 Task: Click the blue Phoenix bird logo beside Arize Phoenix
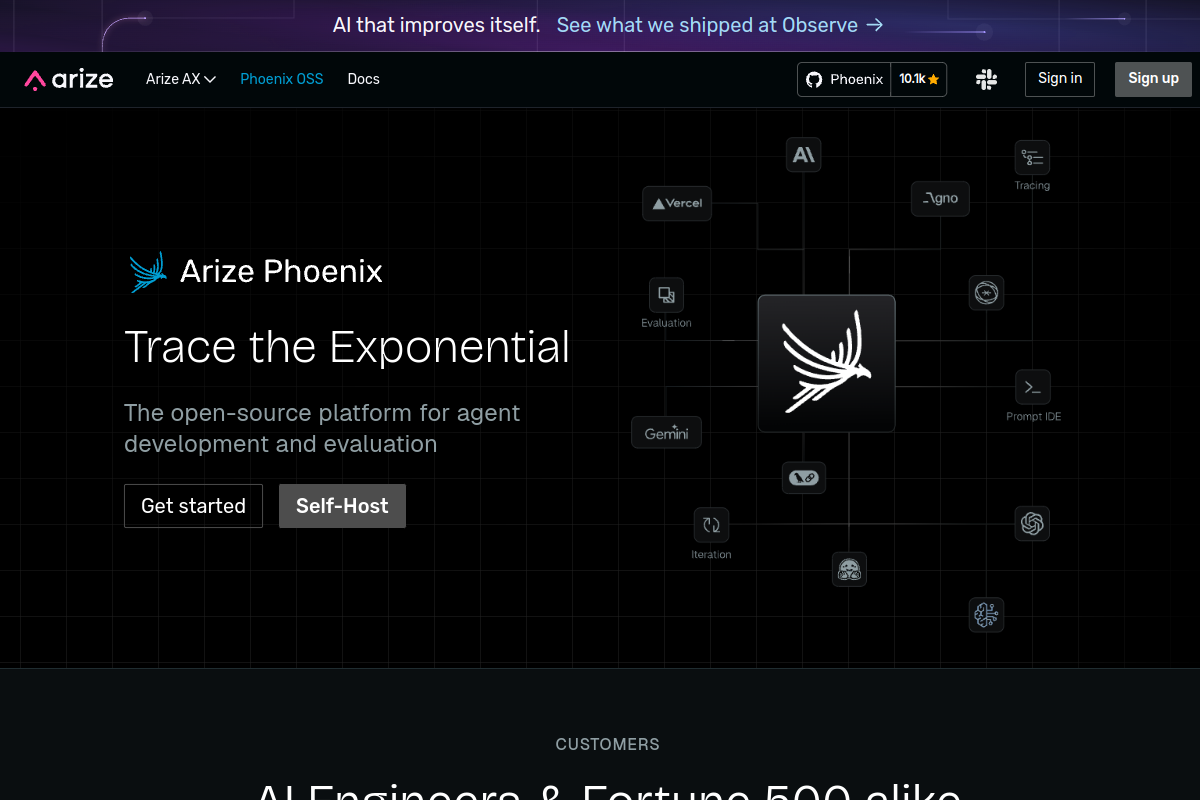point(148,272)
